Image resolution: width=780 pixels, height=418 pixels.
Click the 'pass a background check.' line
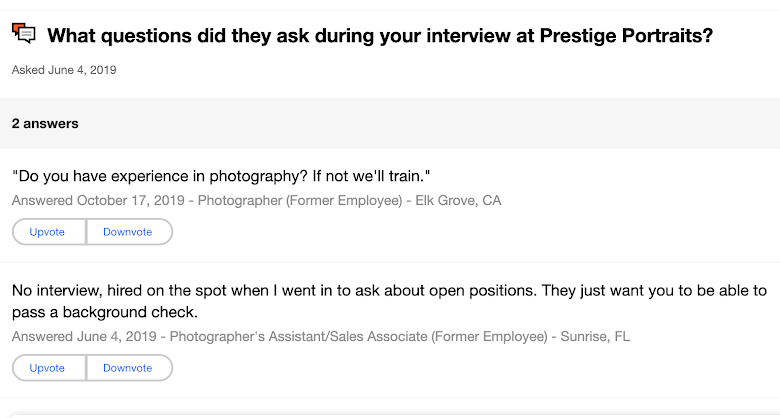tap(105, 312)
